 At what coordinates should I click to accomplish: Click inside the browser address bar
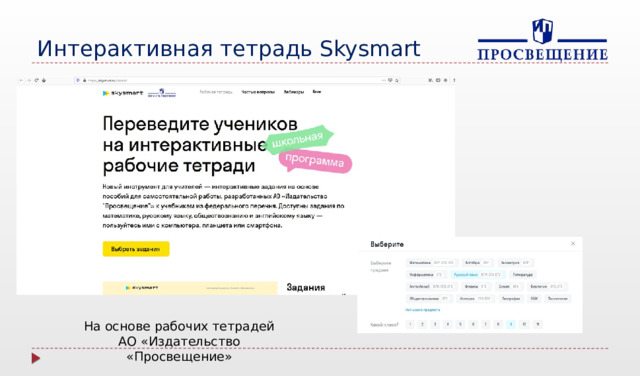(x=237, y=80)
